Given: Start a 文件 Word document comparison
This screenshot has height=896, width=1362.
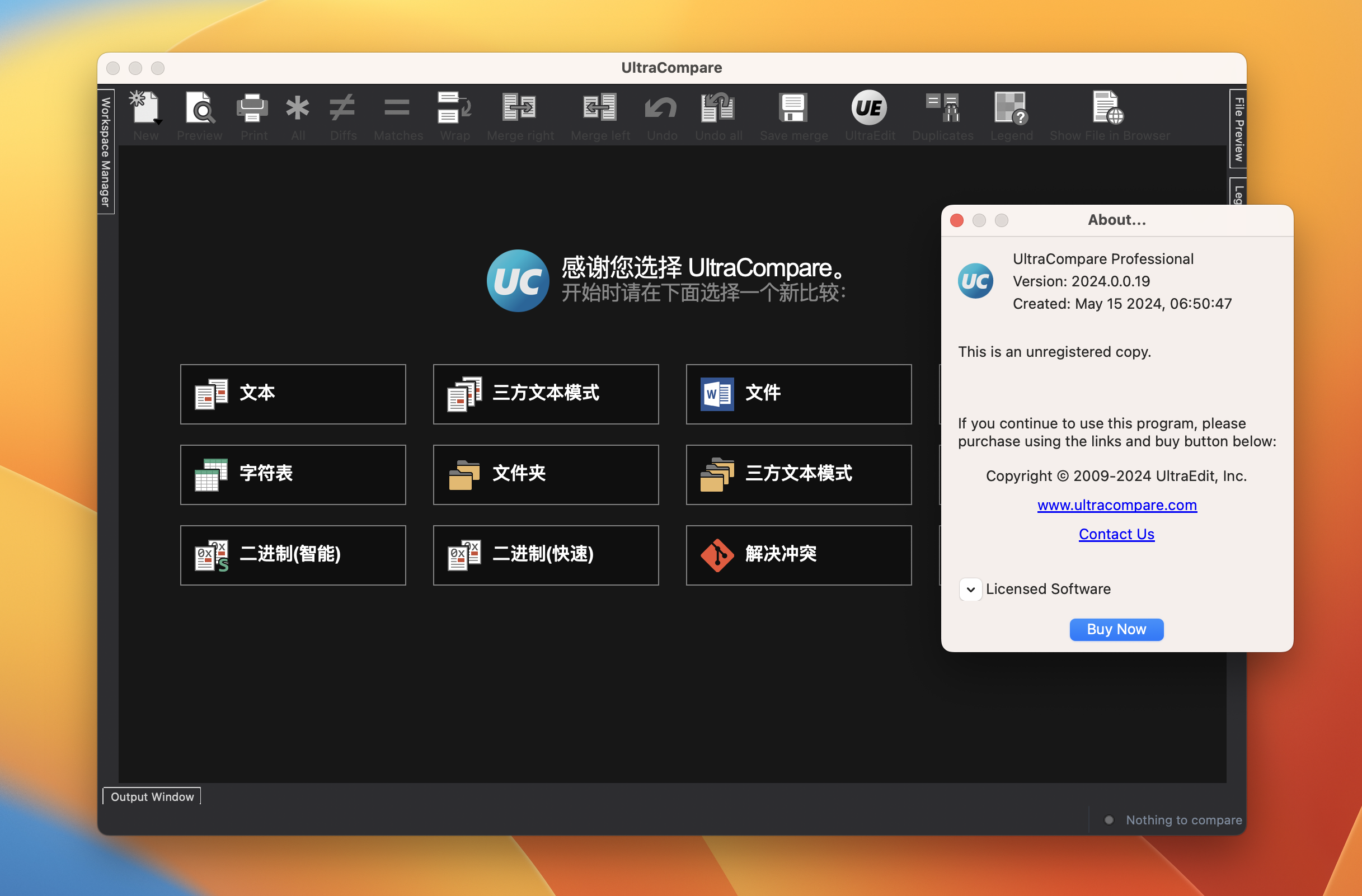Looking at the screenshot, I should [799, 394].
